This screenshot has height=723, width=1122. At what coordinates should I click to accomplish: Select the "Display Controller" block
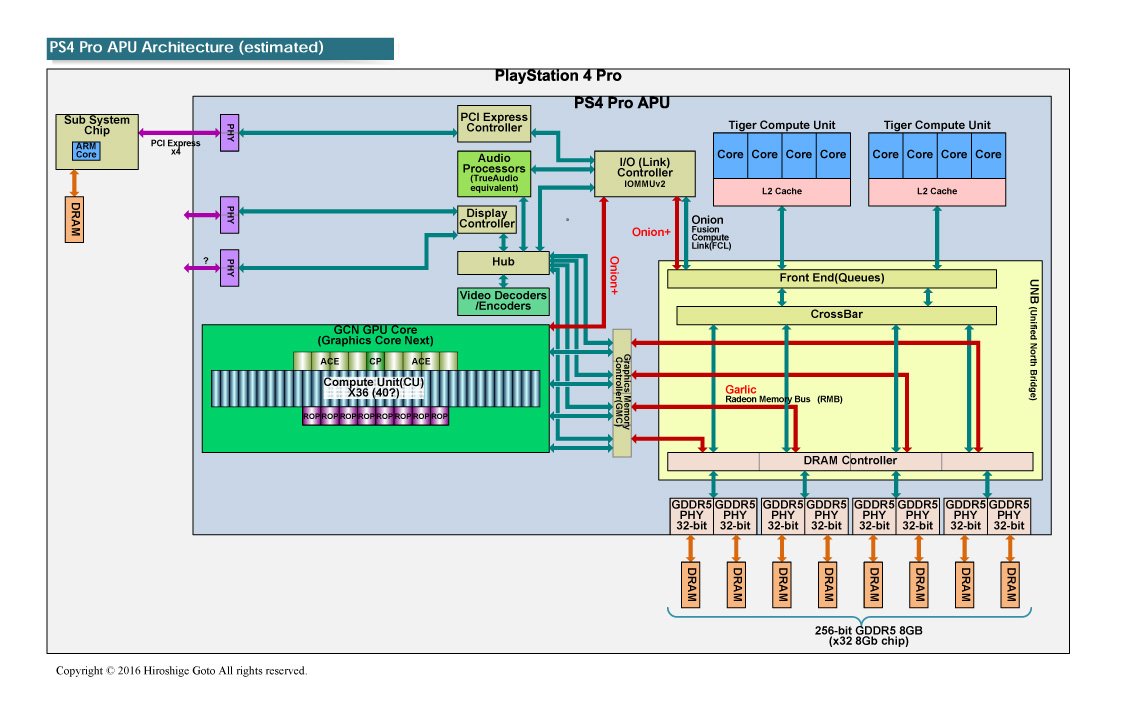(487, 219)
